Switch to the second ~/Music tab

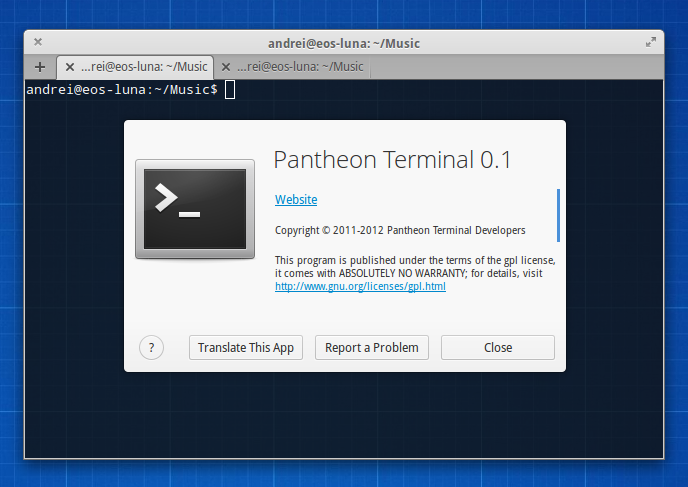pos(293,67)
